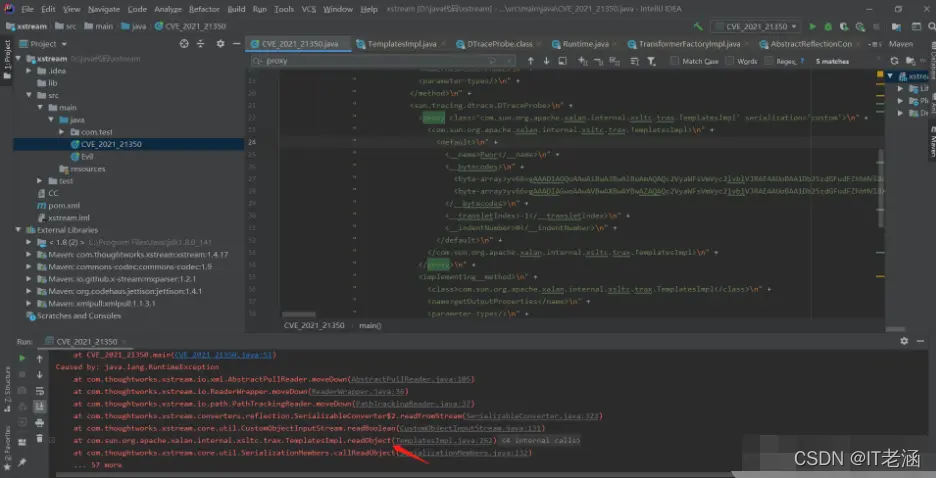Click locate/scroll from source icon in Project panel

pos(184,44)
